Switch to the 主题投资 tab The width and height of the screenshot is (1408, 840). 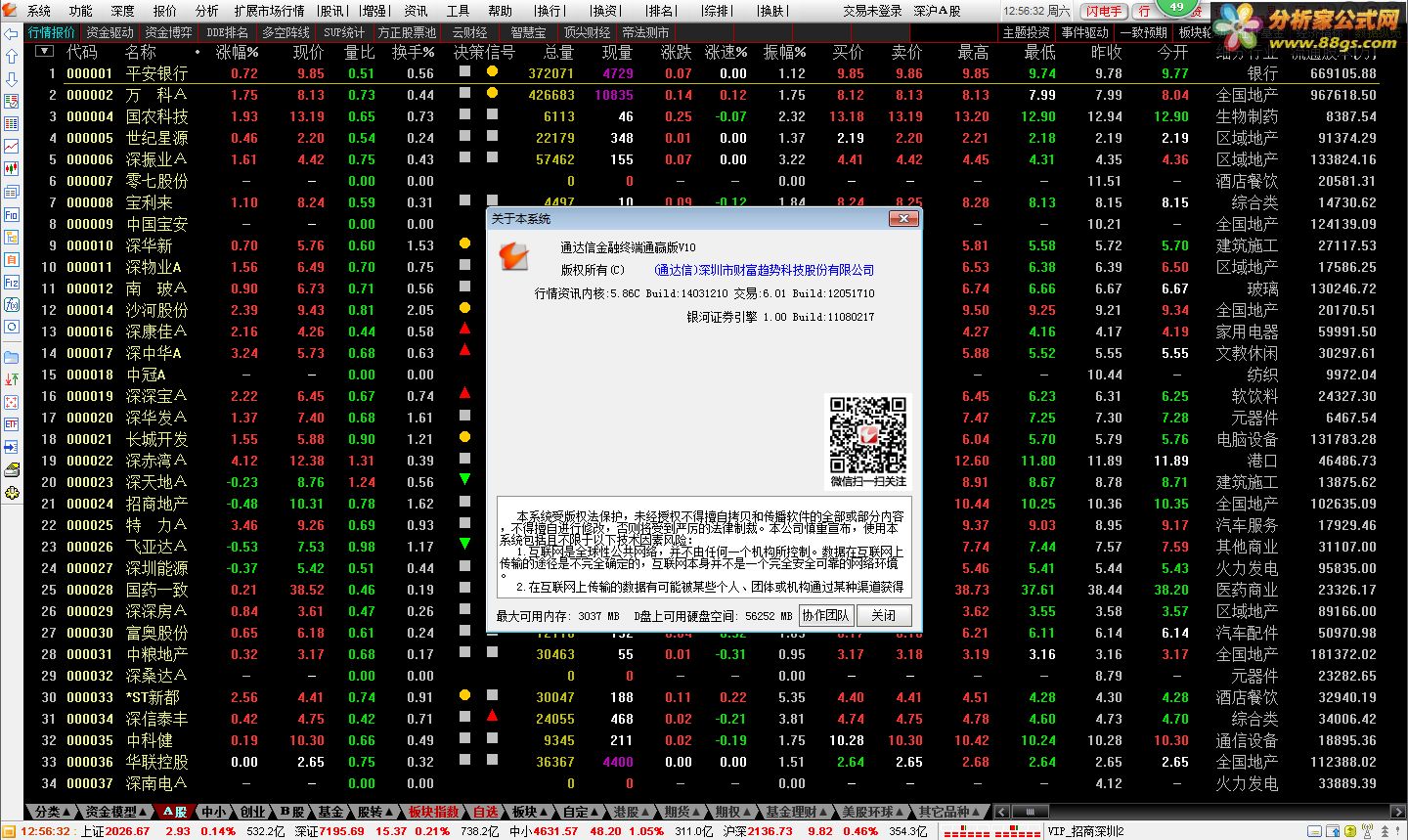[1026, 32]
